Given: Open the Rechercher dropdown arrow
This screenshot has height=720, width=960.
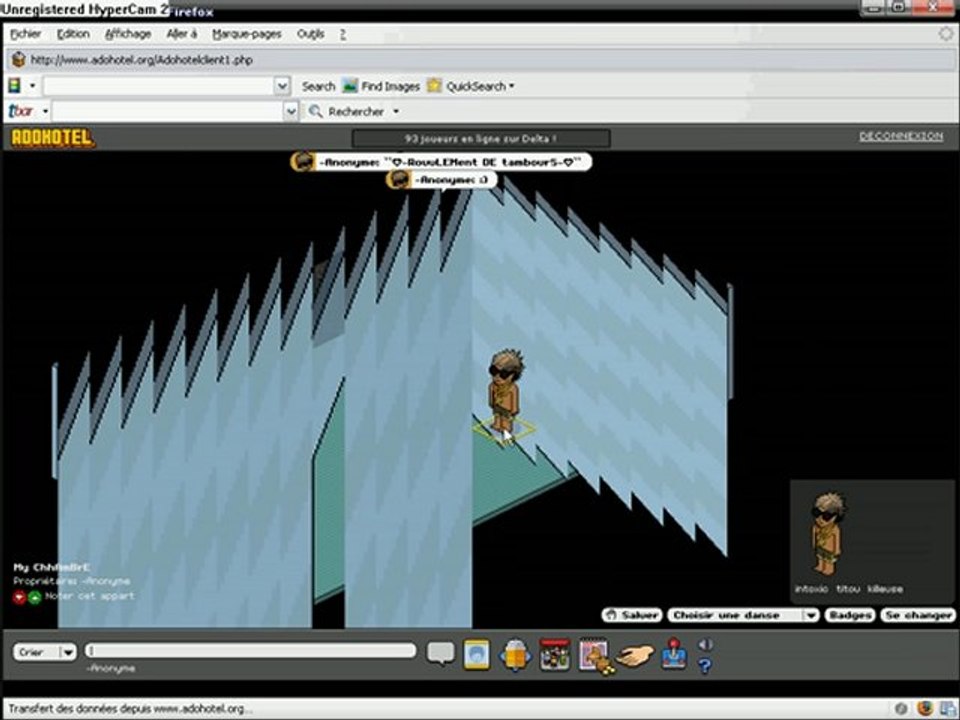Looking at the screenshot, I should click(x=396, y=111).
